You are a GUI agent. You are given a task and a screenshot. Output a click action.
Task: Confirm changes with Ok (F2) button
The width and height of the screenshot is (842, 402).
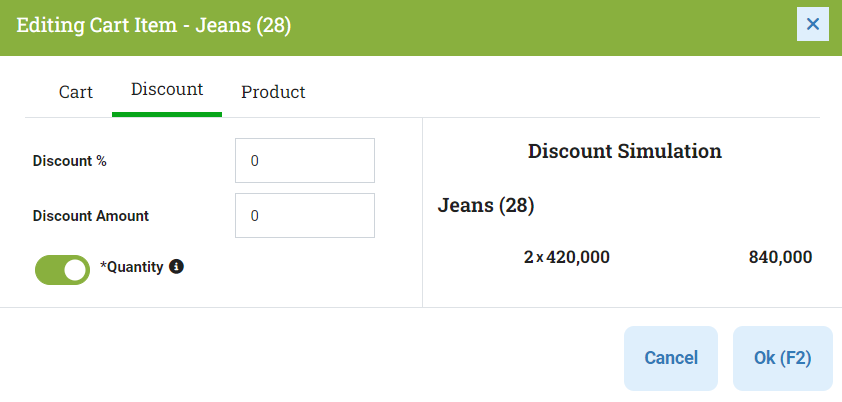point(782,358)
